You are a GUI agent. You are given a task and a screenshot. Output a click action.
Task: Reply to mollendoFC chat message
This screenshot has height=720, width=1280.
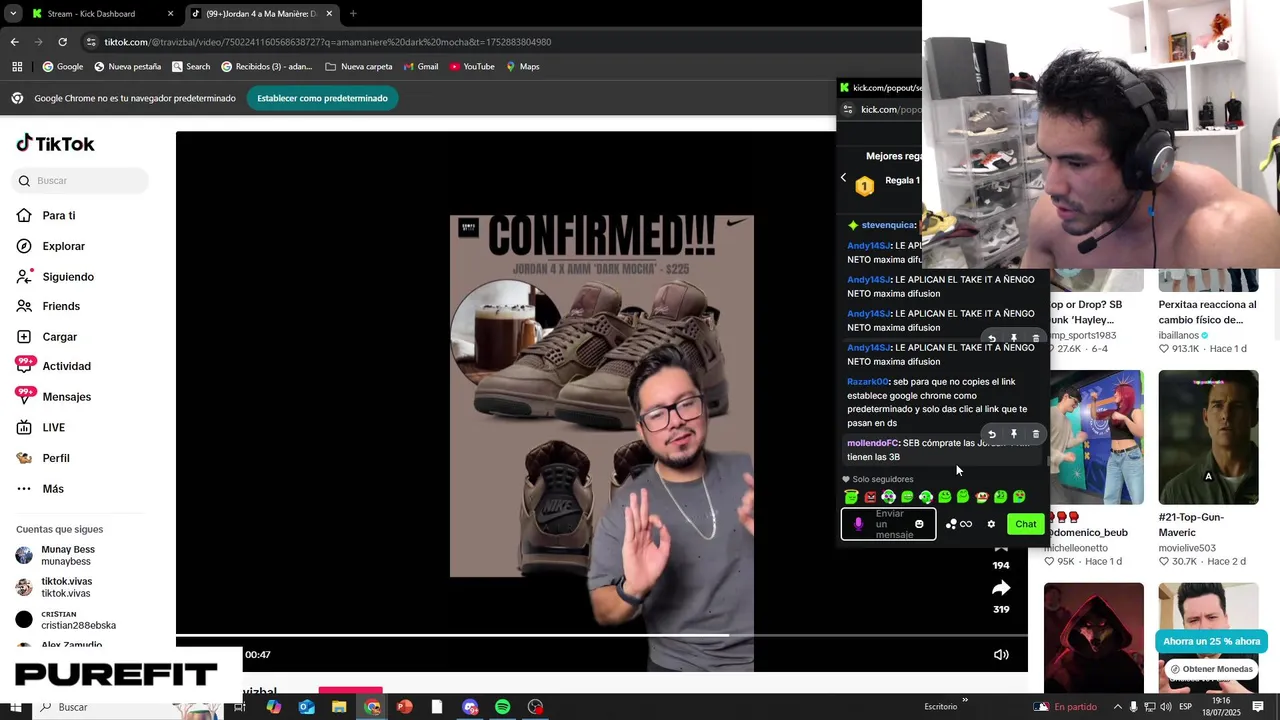pyautogui.click(x=991, y=435)
